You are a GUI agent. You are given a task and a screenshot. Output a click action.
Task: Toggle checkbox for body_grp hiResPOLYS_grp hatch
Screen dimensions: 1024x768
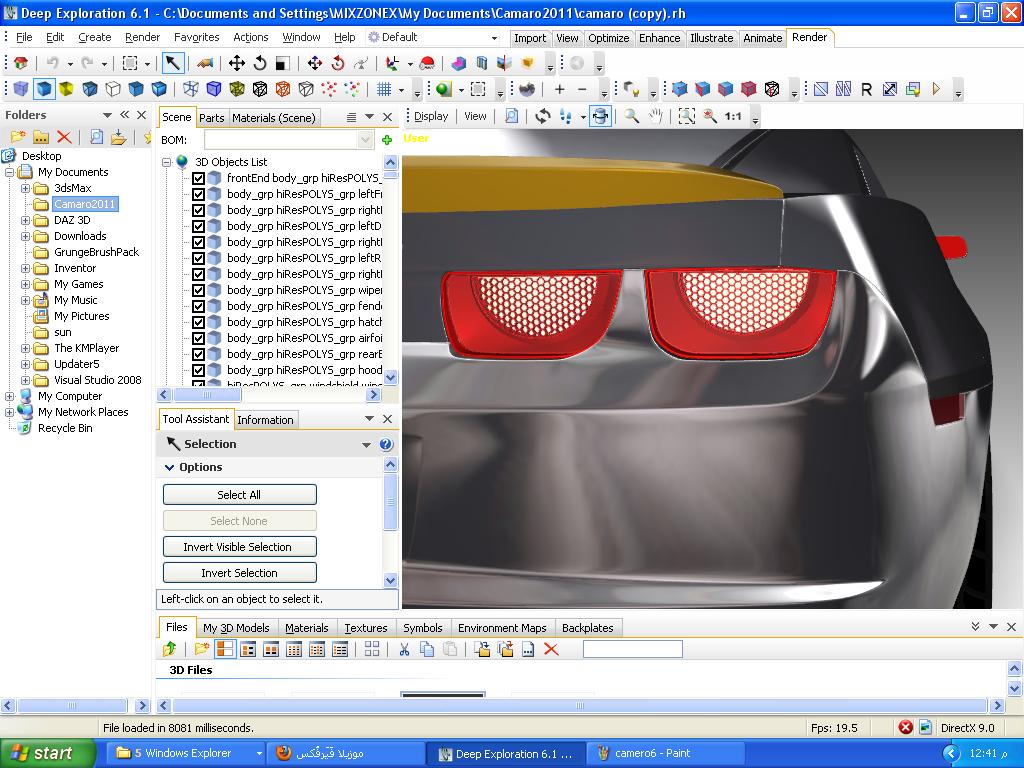tap(199, 322)
